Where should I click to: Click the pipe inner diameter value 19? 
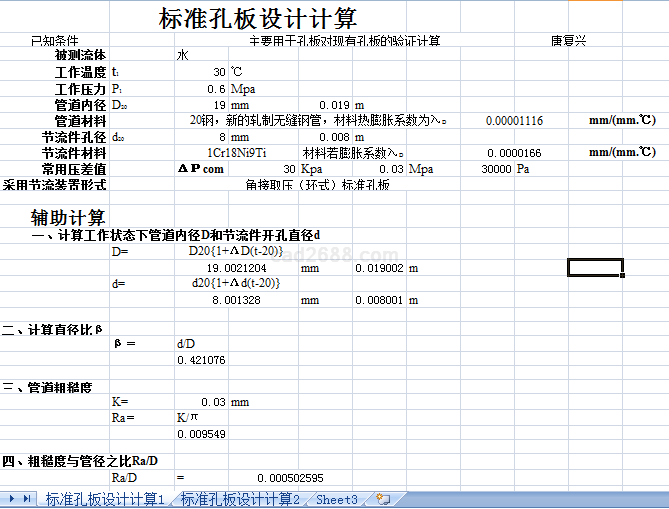218,104
